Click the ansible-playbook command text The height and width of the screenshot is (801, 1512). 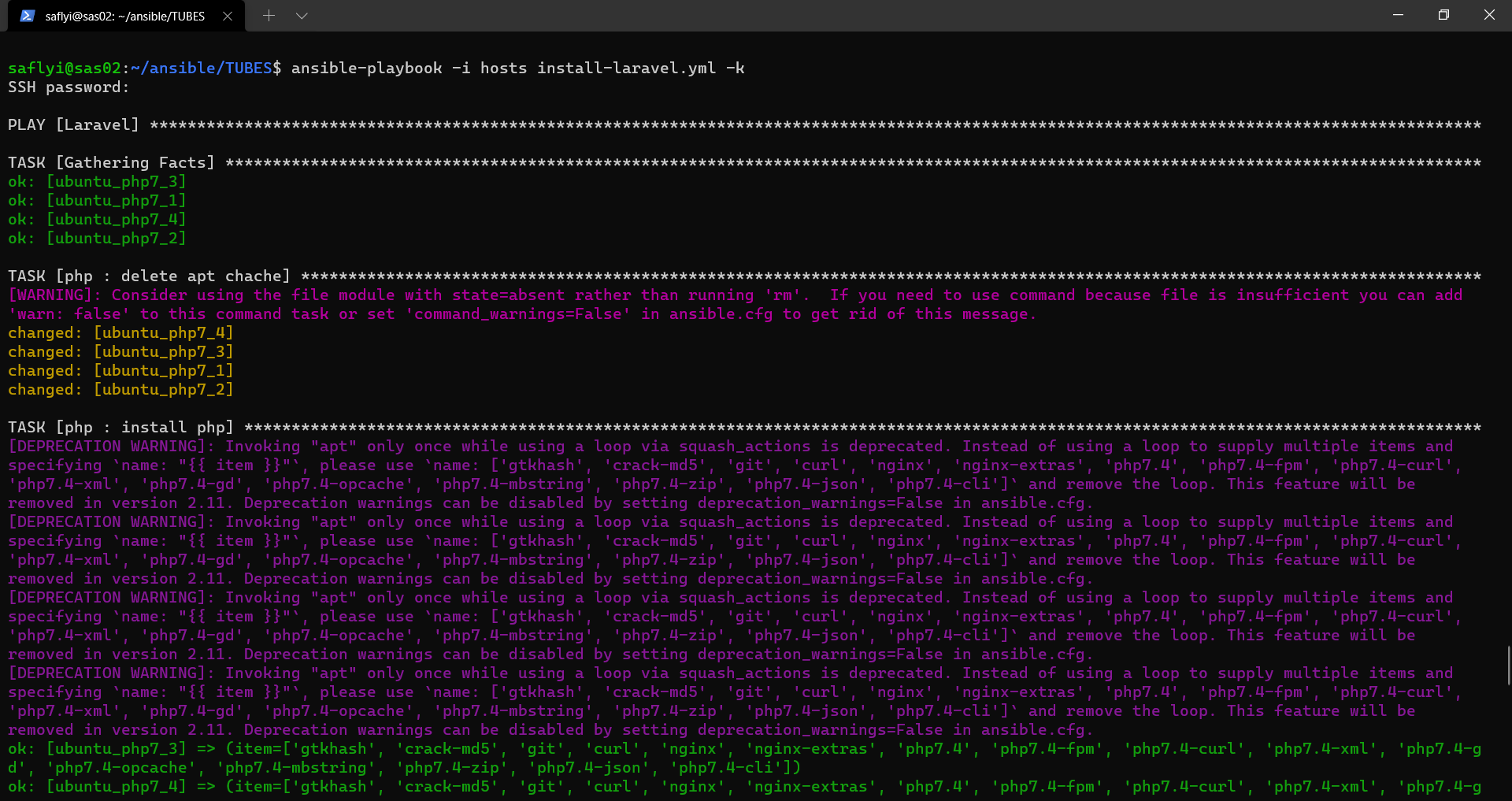(518, 68)
